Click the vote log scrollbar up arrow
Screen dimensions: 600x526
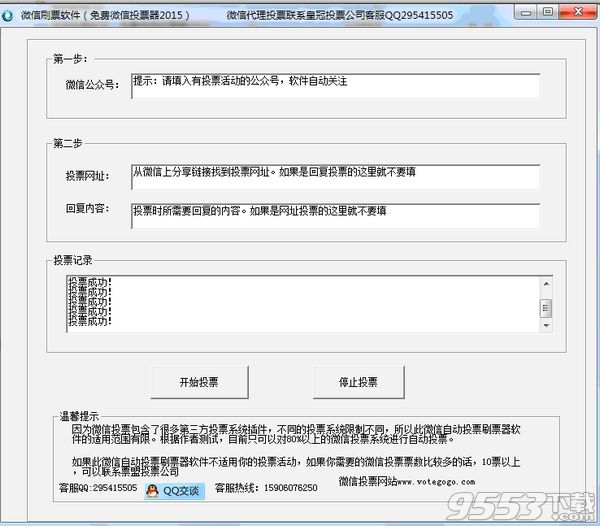coord(546,284)
